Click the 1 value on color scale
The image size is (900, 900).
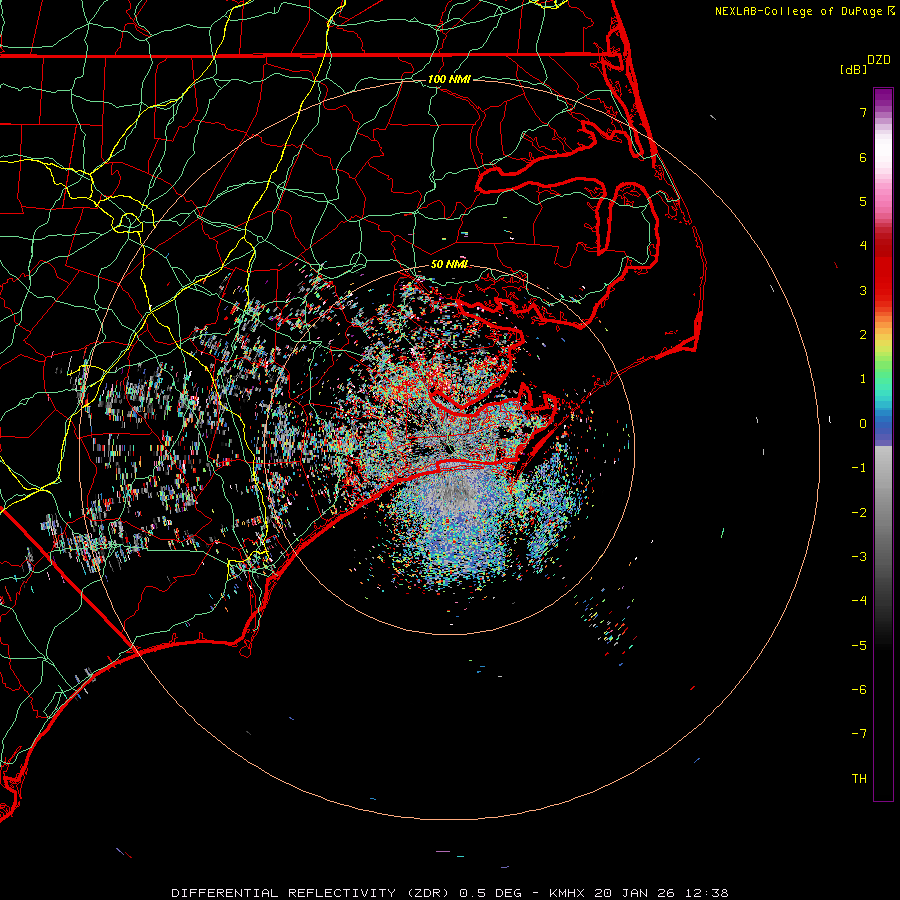click(863, 379)
